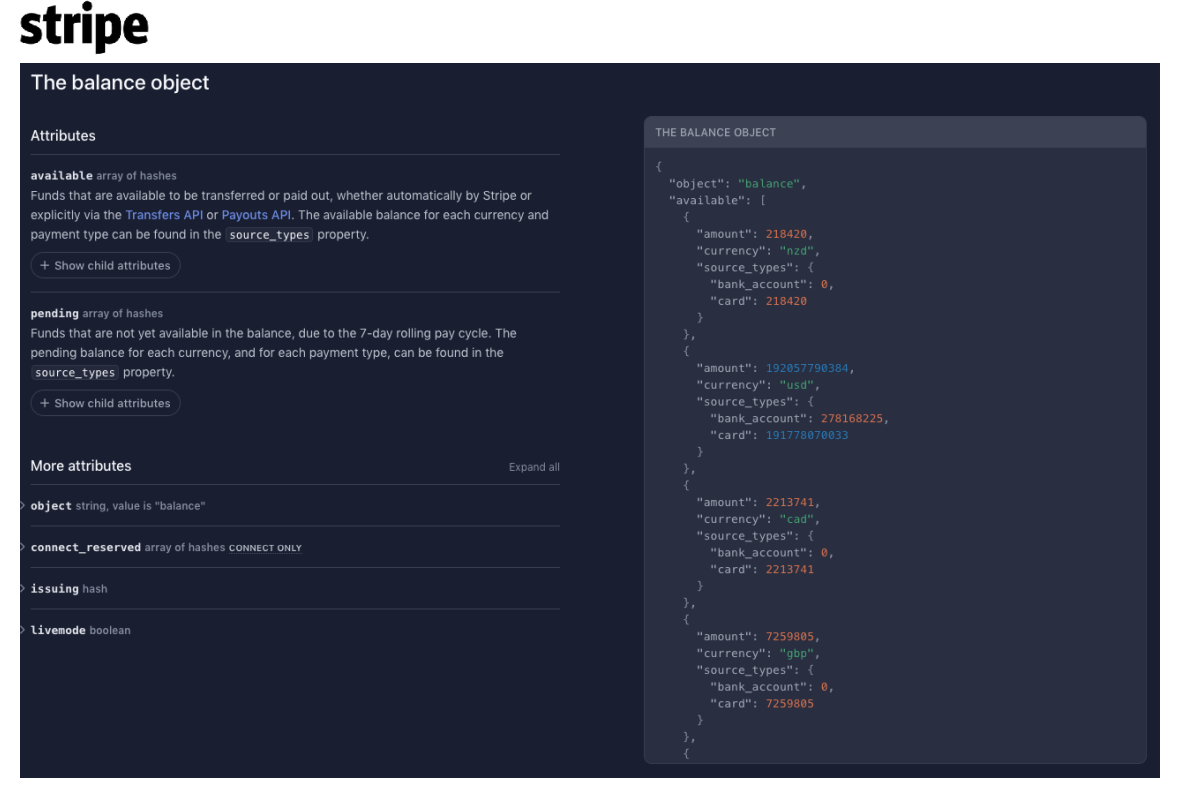The width and height of the screenshot is (1178, 790).
Task: Click the amount value 192057790384
Action: coord(807,369)
